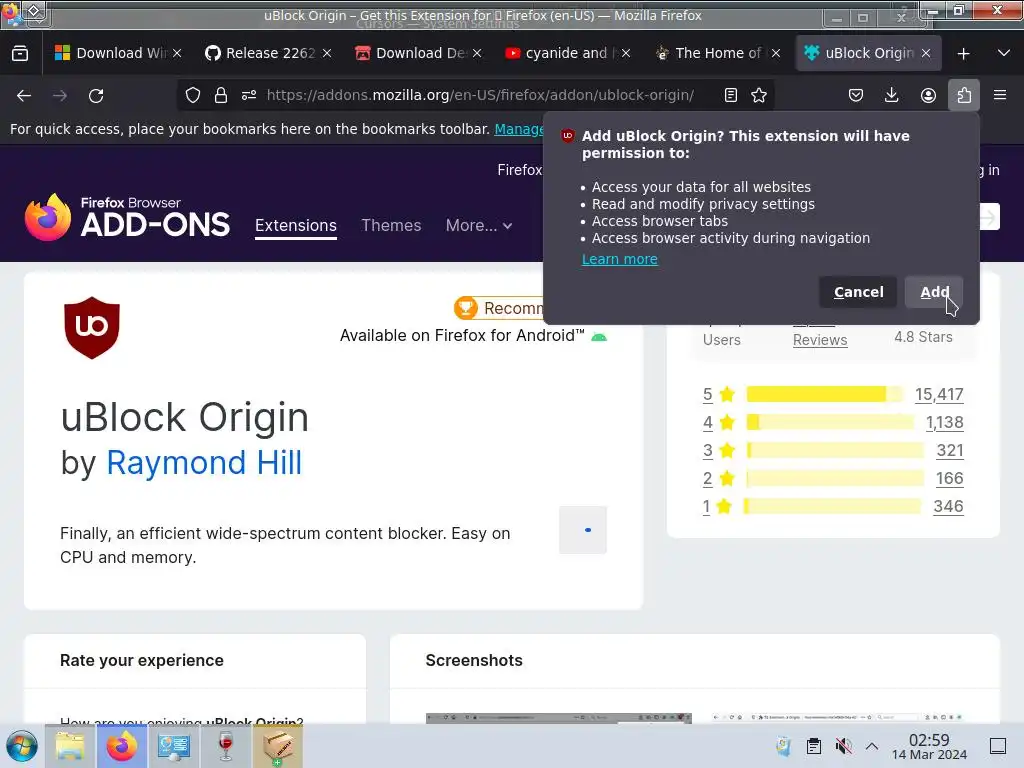Screen dimensions: 1024x768
Task: Open the Extensions toolbar button
Action: point(964,95)
